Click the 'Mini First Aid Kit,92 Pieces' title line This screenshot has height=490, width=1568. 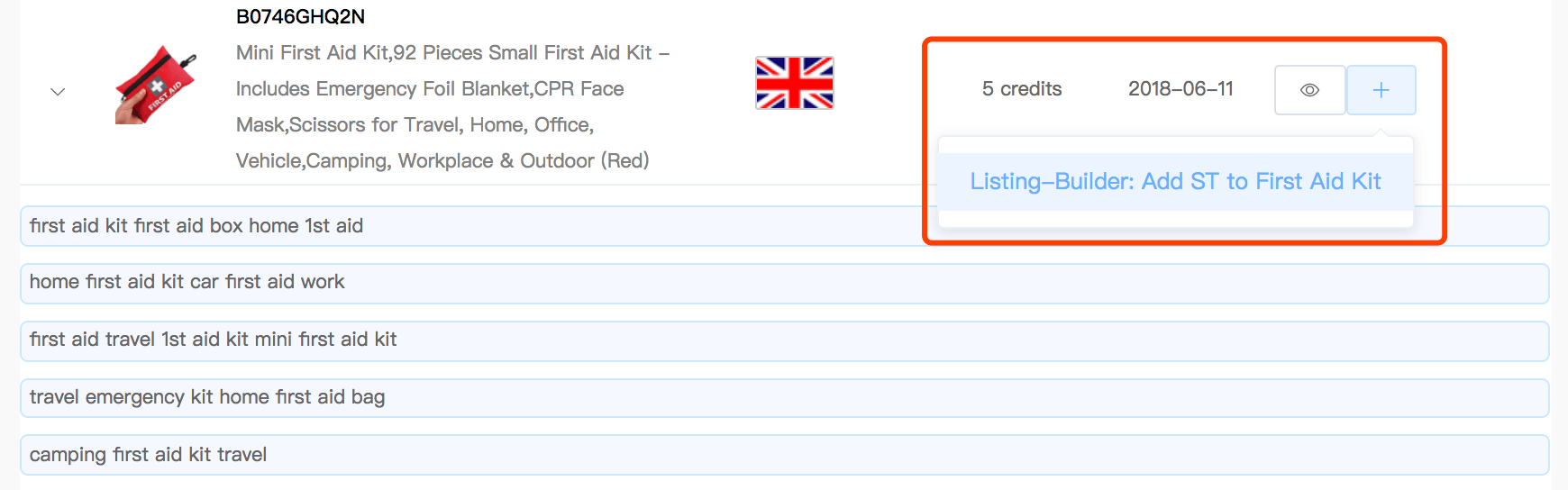[x=452, y=53]
